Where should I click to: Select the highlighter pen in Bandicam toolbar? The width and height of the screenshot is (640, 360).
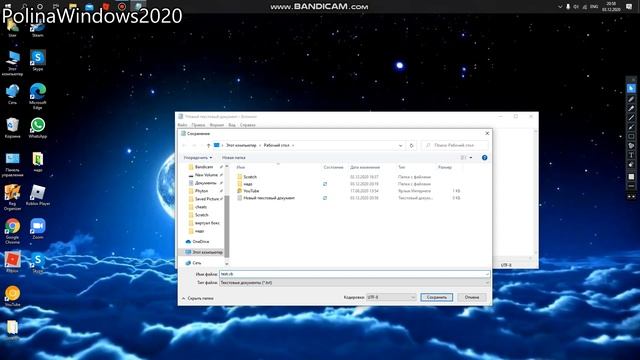[x=631, y=108]
